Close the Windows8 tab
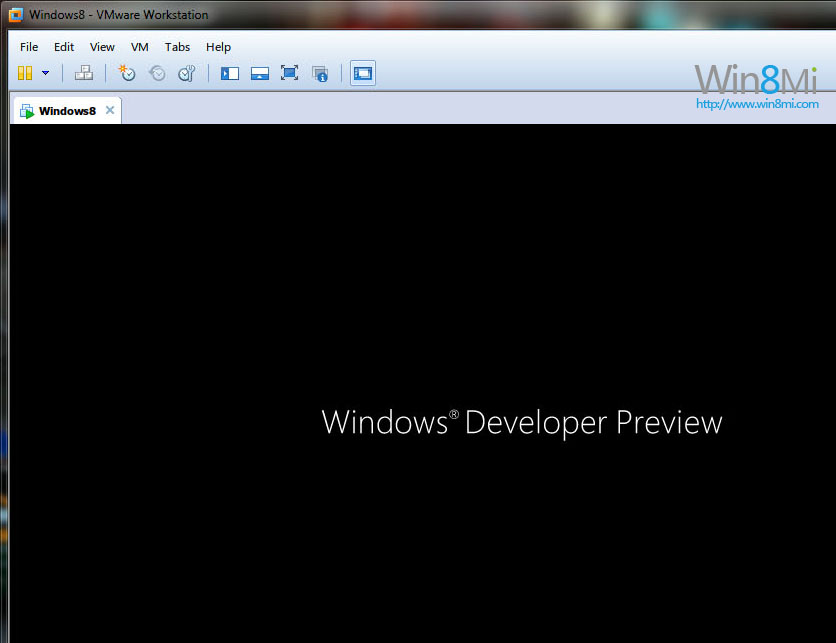Viewport: 836px width, 643px height. [110, 110]
